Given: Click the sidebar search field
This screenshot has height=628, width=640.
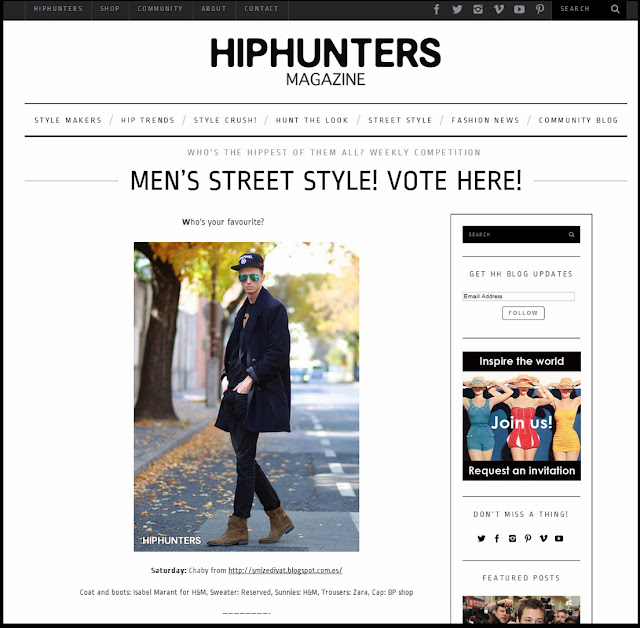Looking at the screenshot, I should tap(521, 235).
